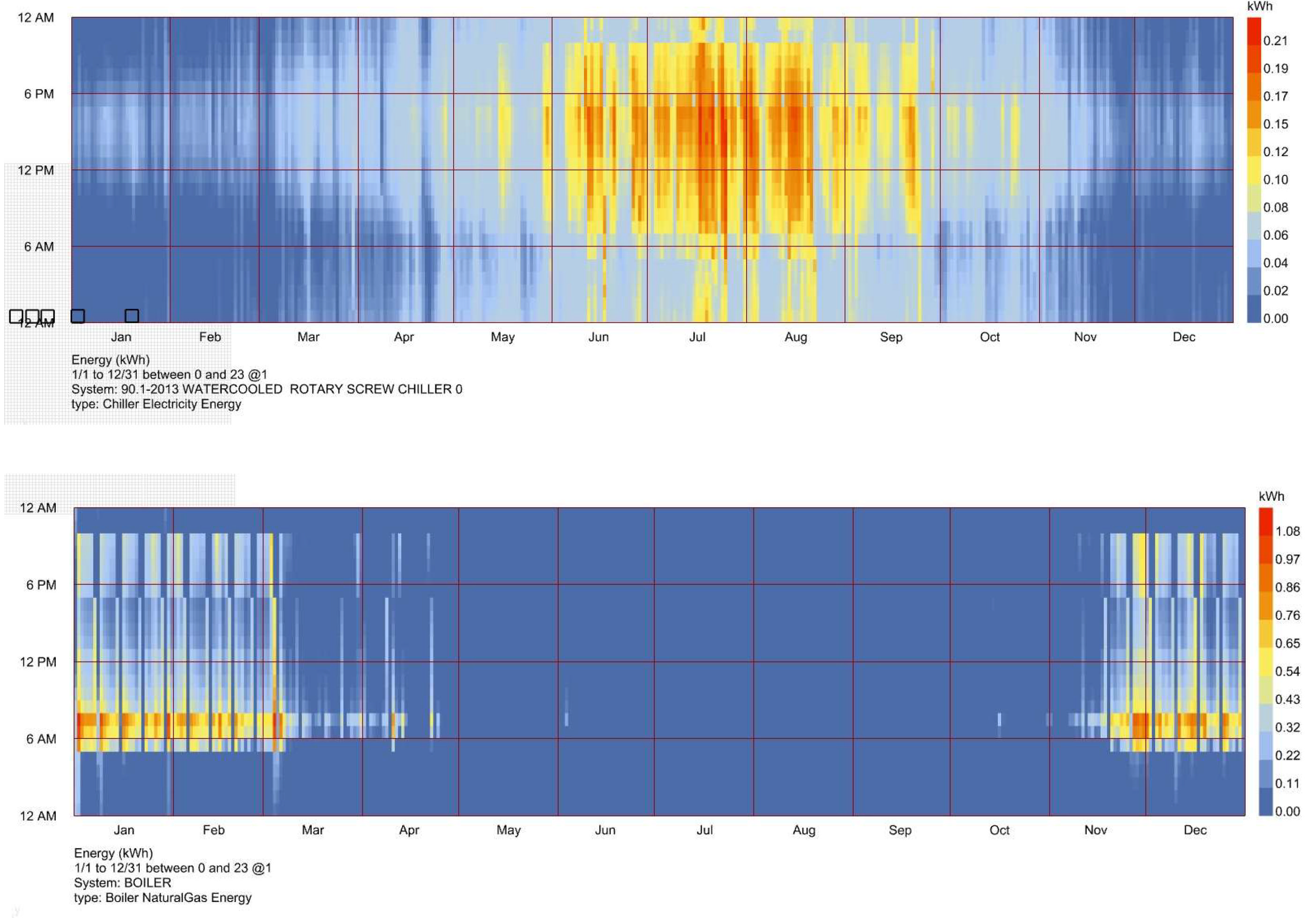
Task: Select the Dec label under the boiler heatmap
Action: [1195, 830]
